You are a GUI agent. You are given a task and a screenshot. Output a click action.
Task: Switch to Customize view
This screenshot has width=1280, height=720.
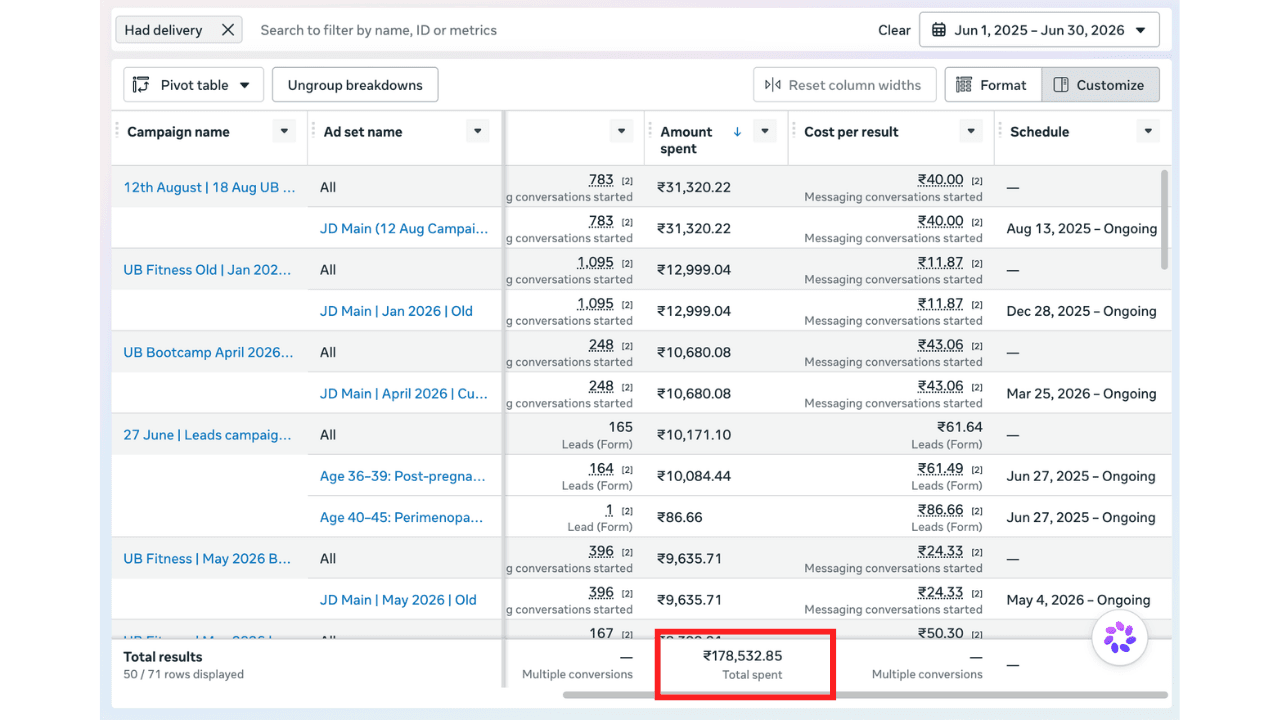tap(1100, 85)
